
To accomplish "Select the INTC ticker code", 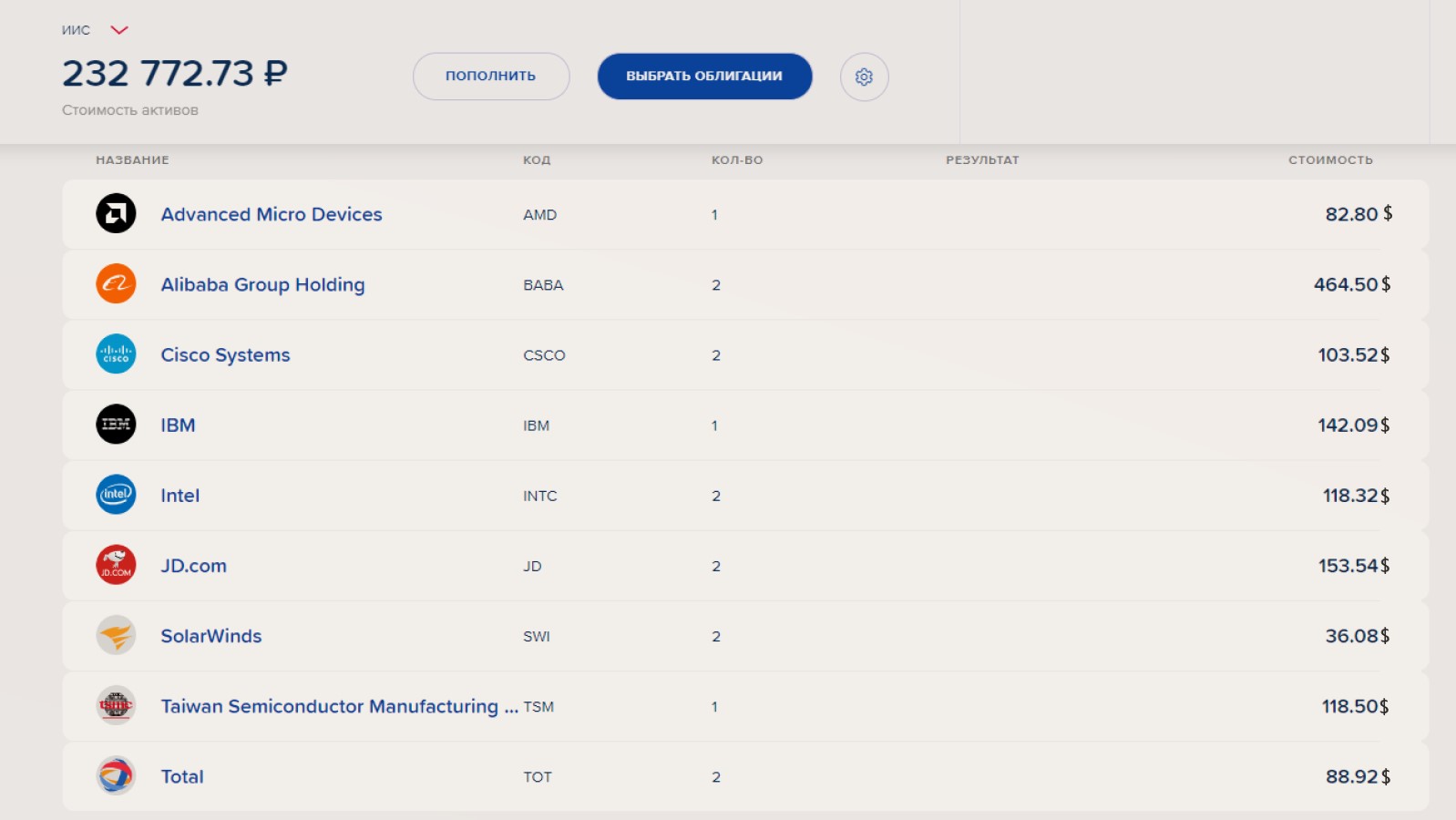I will (x=539, y=496).
